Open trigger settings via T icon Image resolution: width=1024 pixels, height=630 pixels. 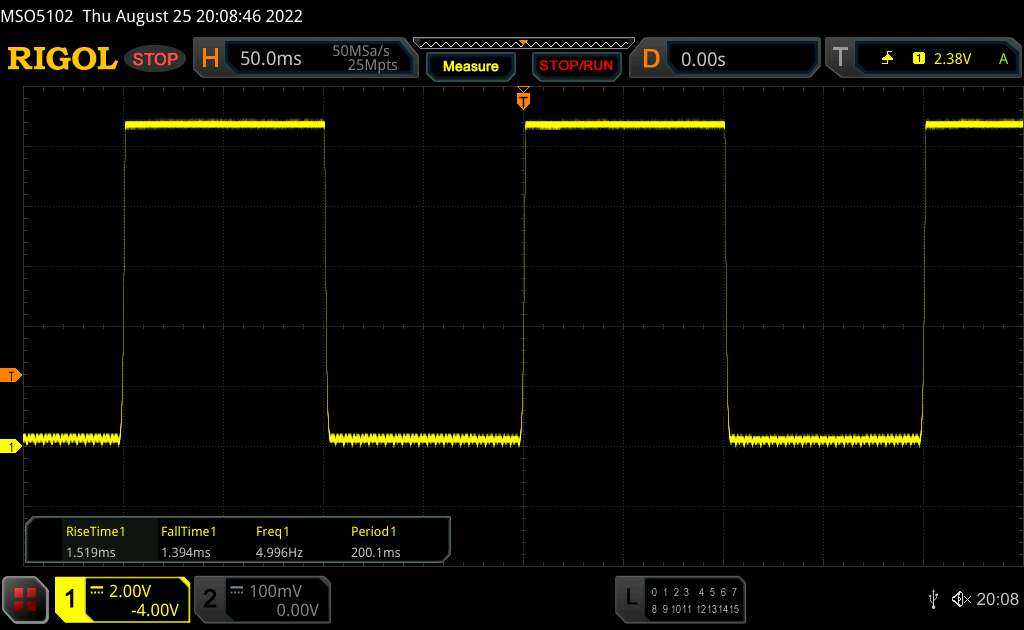(839, 59)
